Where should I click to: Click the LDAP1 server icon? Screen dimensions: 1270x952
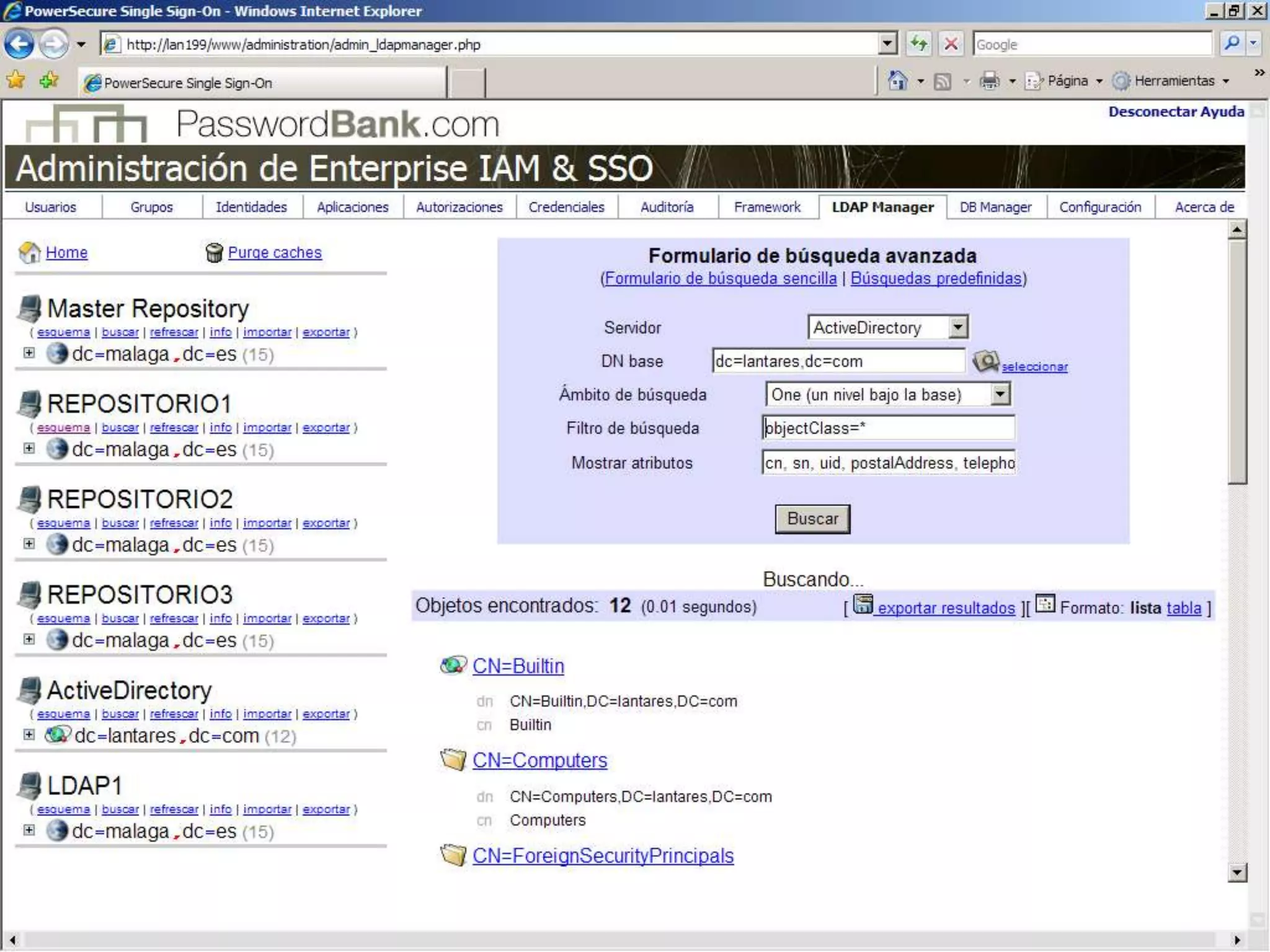click(30, 785)
